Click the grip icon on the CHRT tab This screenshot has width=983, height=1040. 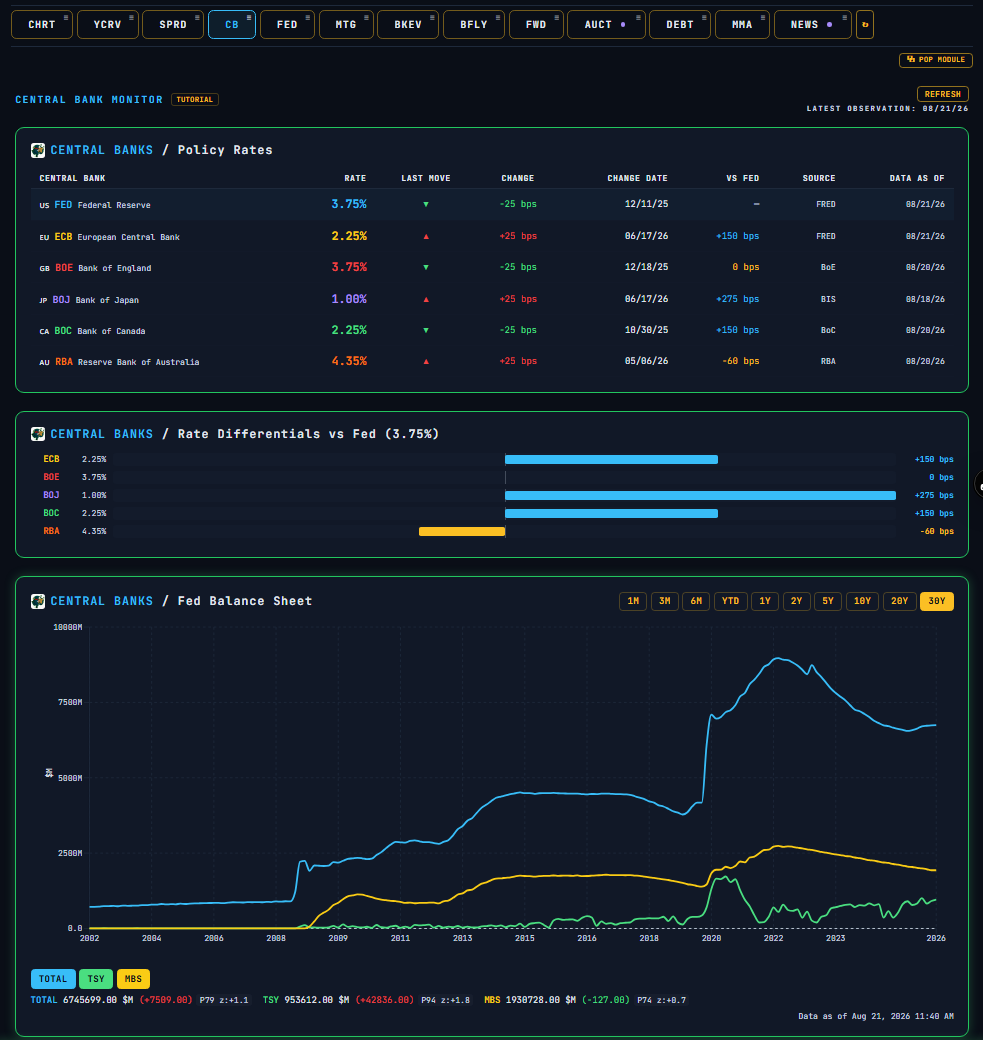[66, 18]
